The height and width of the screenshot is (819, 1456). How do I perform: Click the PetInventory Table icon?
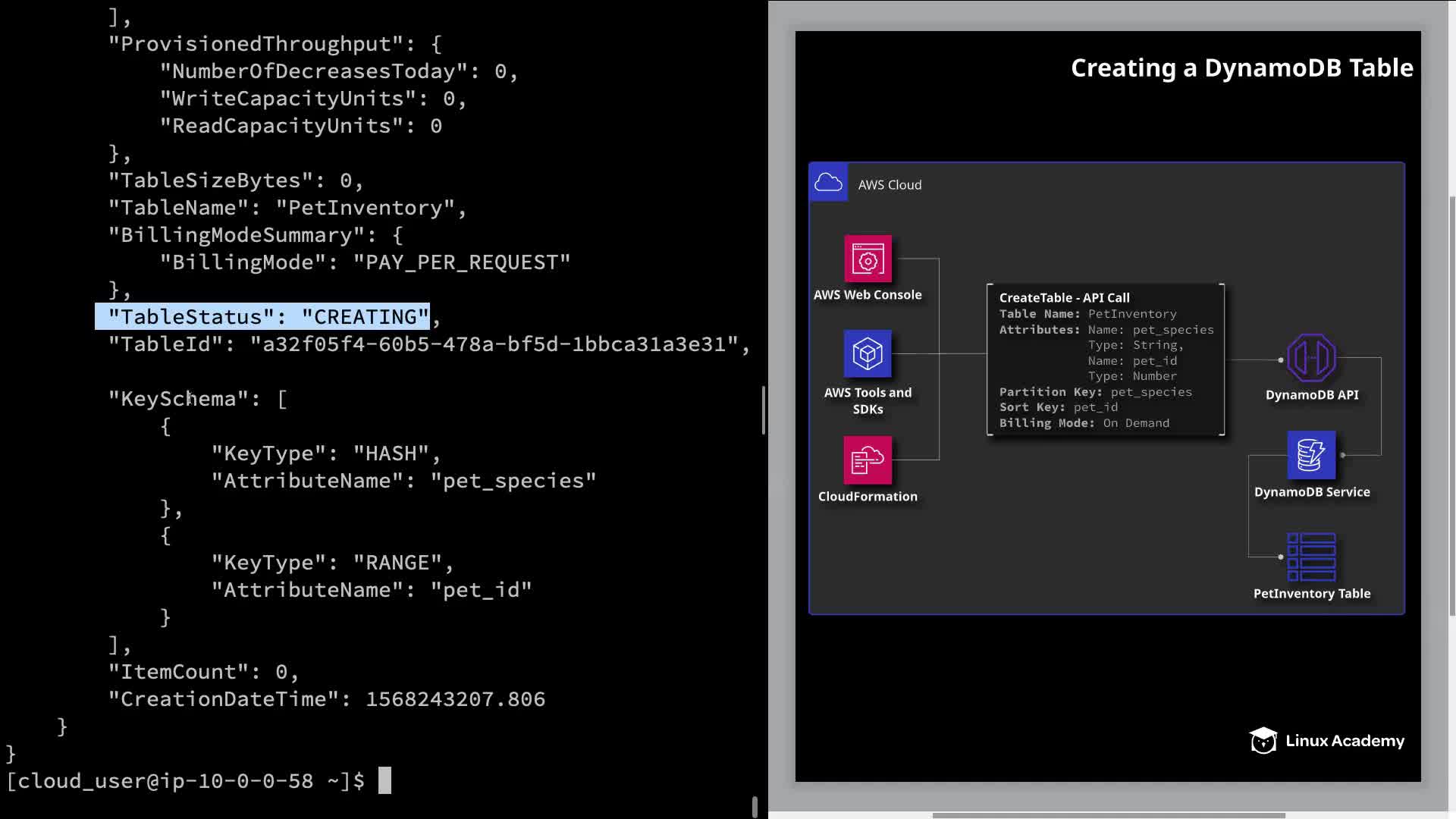coord(1311,557)
